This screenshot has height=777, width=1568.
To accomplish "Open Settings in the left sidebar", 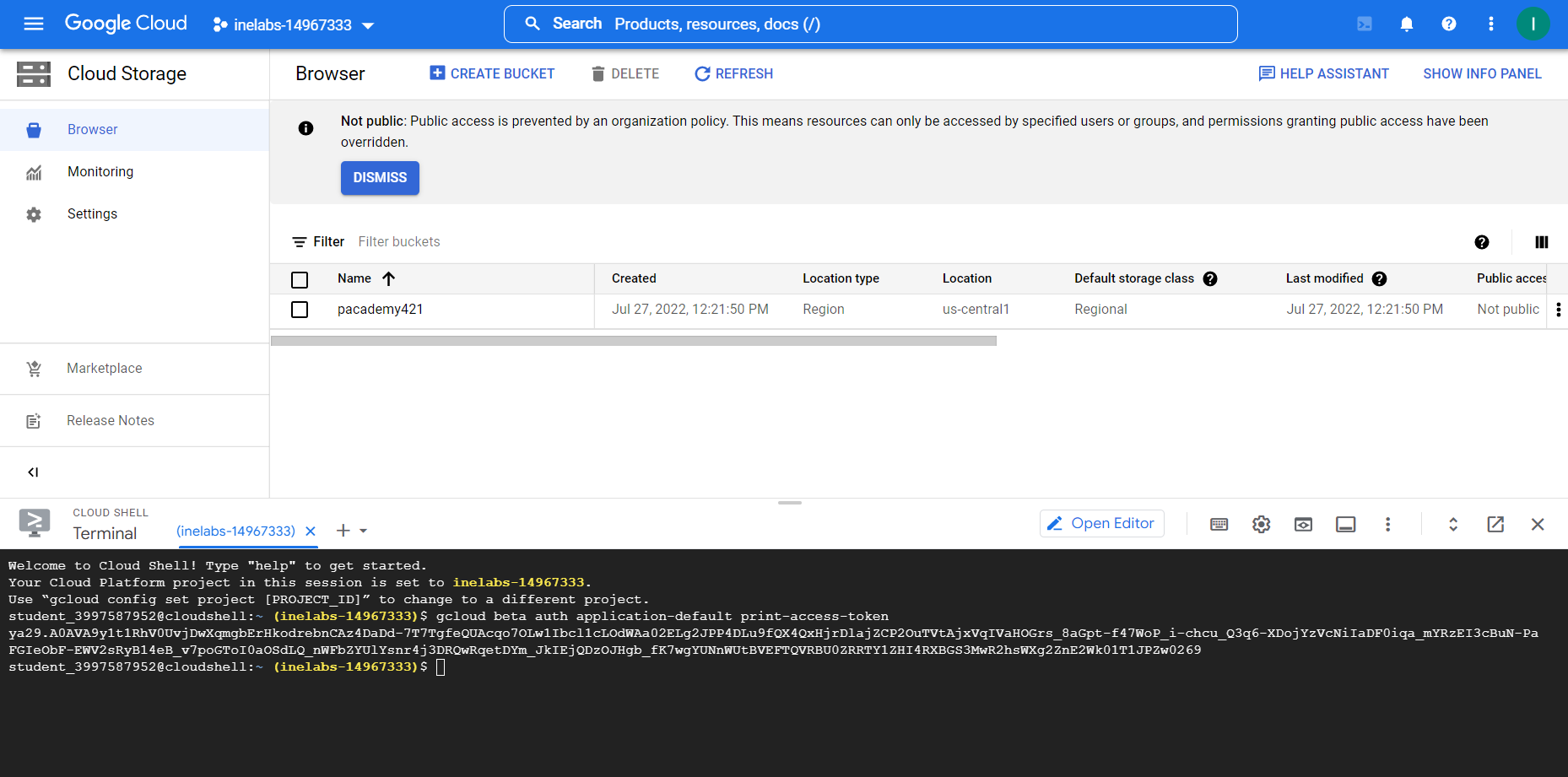I will 135,214.
